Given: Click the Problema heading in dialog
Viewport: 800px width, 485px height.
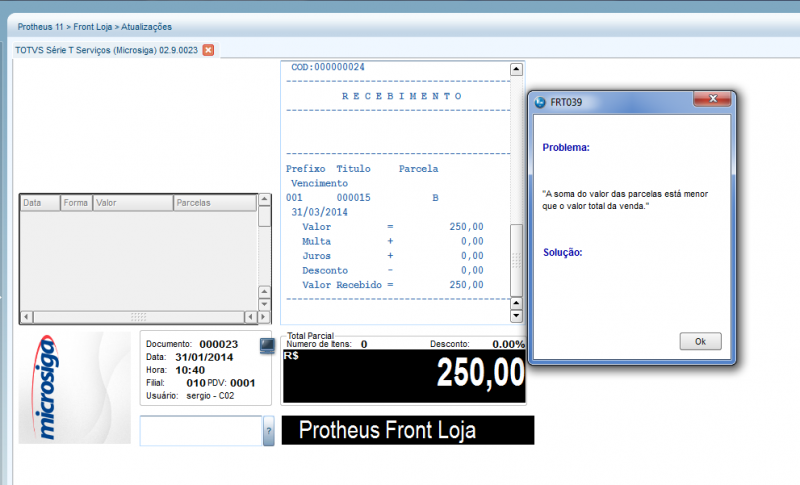Looking at the screenshot, I should (566, 148).
